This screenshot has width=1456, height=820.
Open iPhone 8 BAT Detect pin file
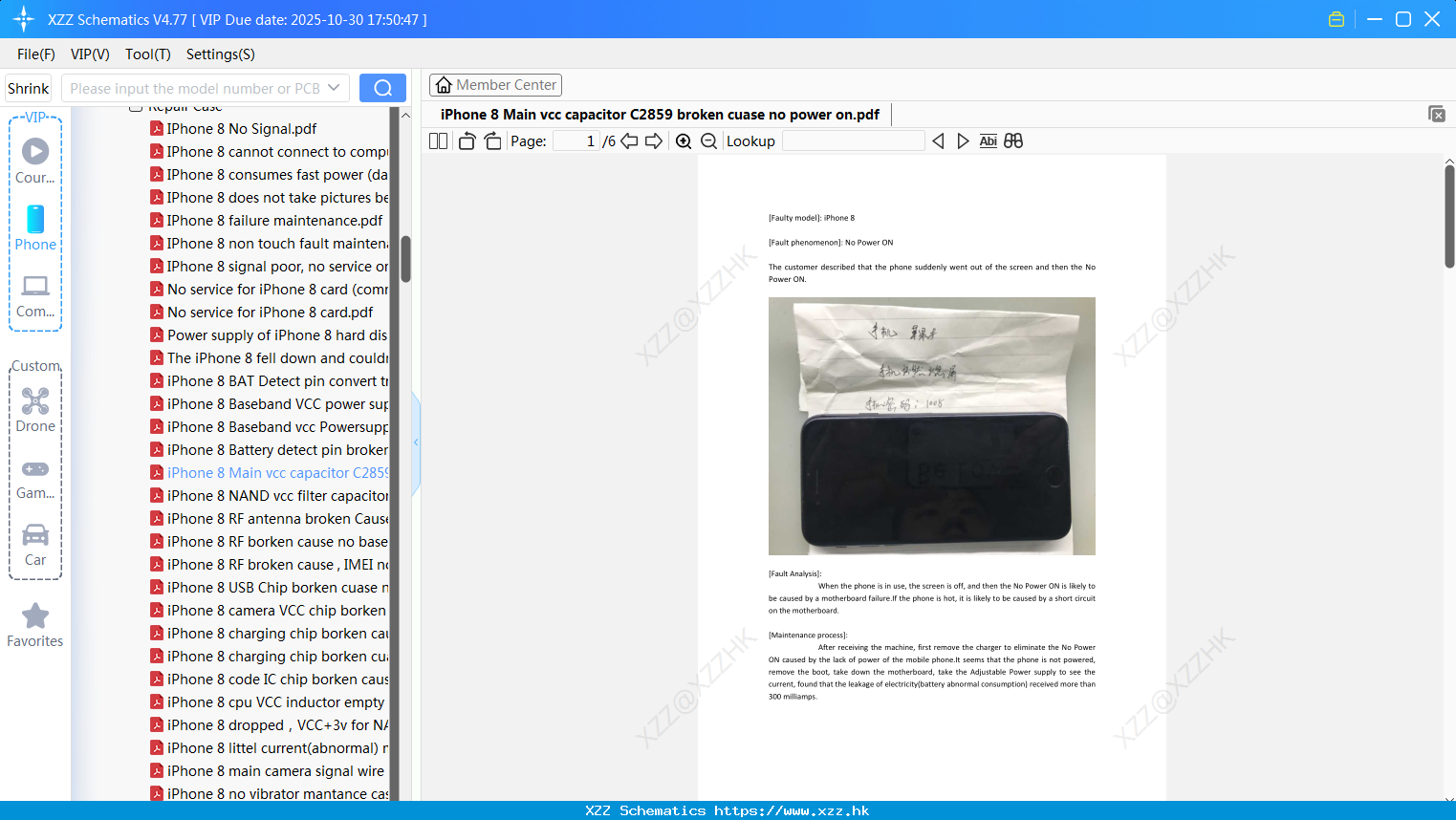pyautogui.click(x=269, y=381)
